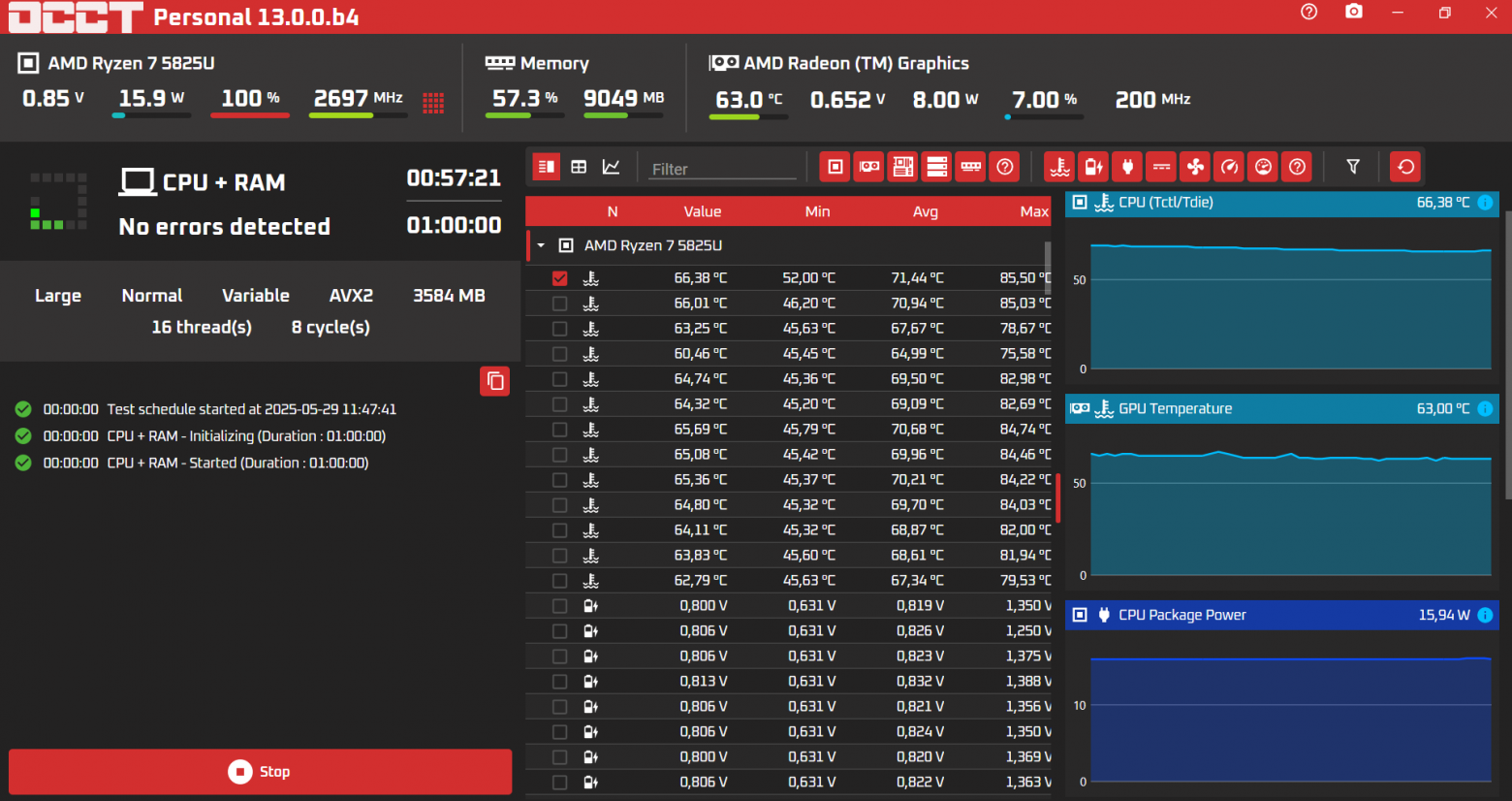The width and height of the screenshot is (1512, 801).
Task: Toggle the voltage battery sensor type filter
Action: pos(1093,167)
